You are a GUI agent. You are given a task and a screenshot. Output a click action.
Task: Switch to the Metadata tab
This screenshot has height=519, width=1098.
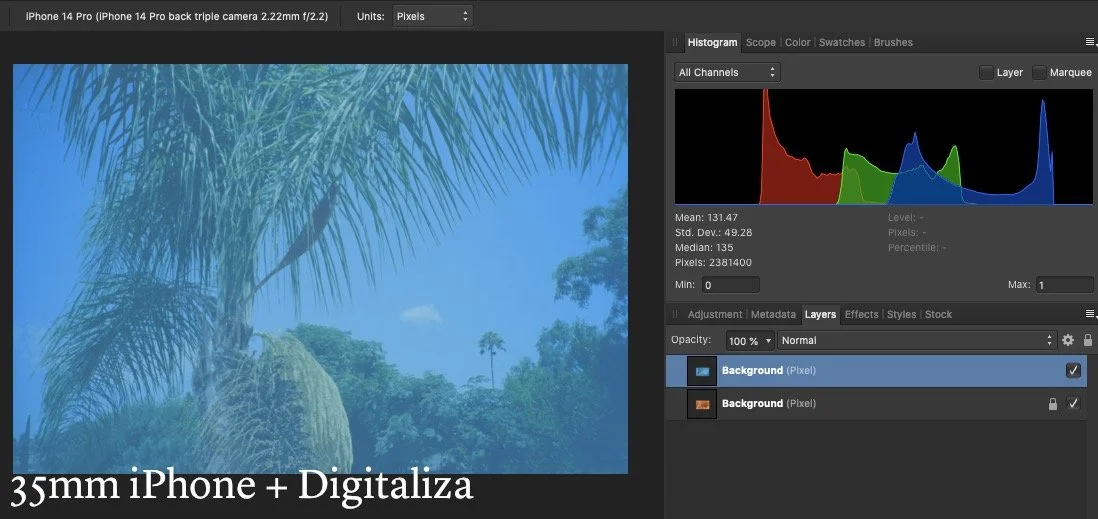(773, 314)
